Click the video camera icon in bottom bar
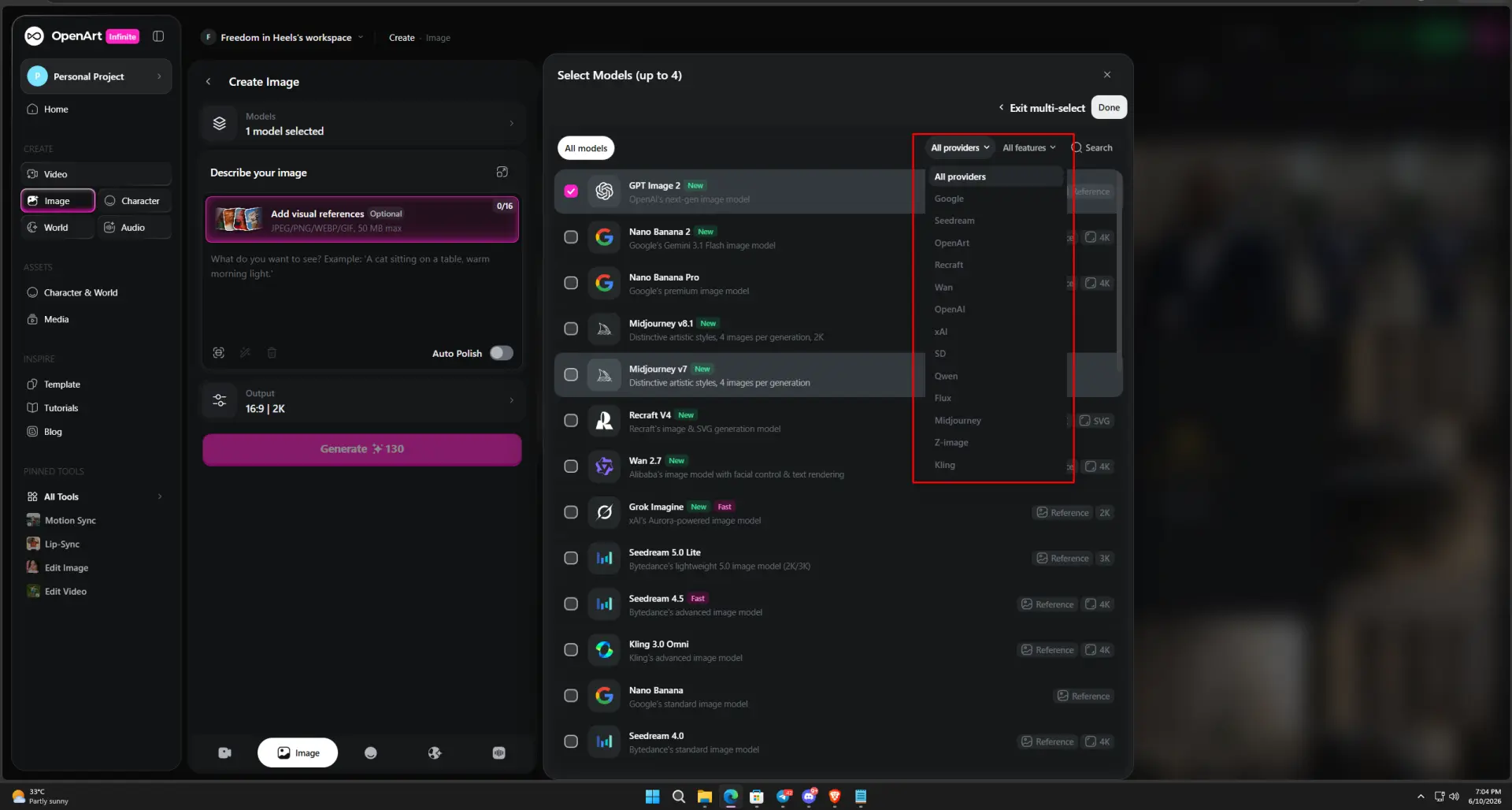The image size is (1512, 810). tap(225, 753)
